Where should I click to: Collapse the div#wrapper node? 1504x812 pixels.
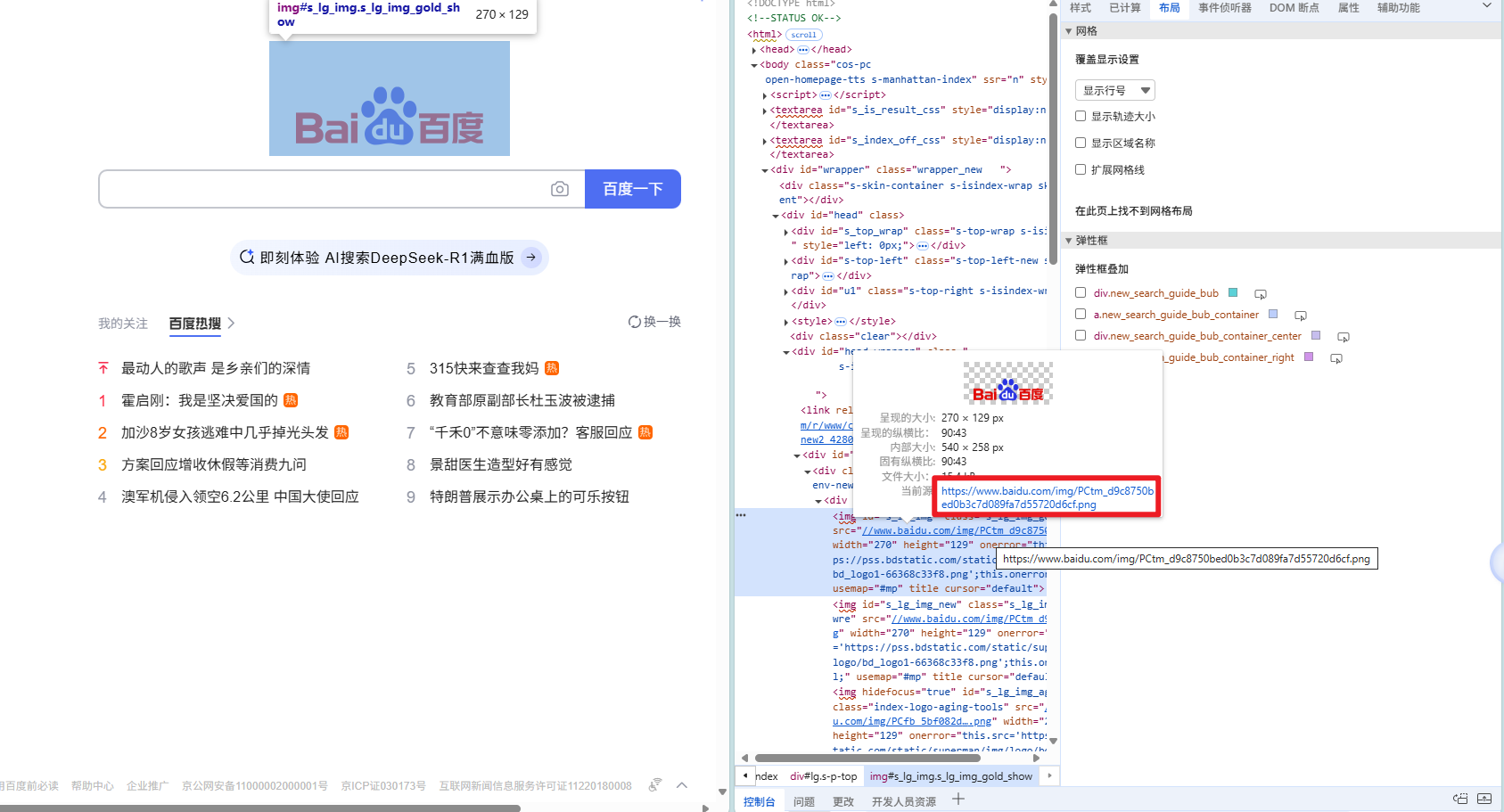click(x=765, y=170)
